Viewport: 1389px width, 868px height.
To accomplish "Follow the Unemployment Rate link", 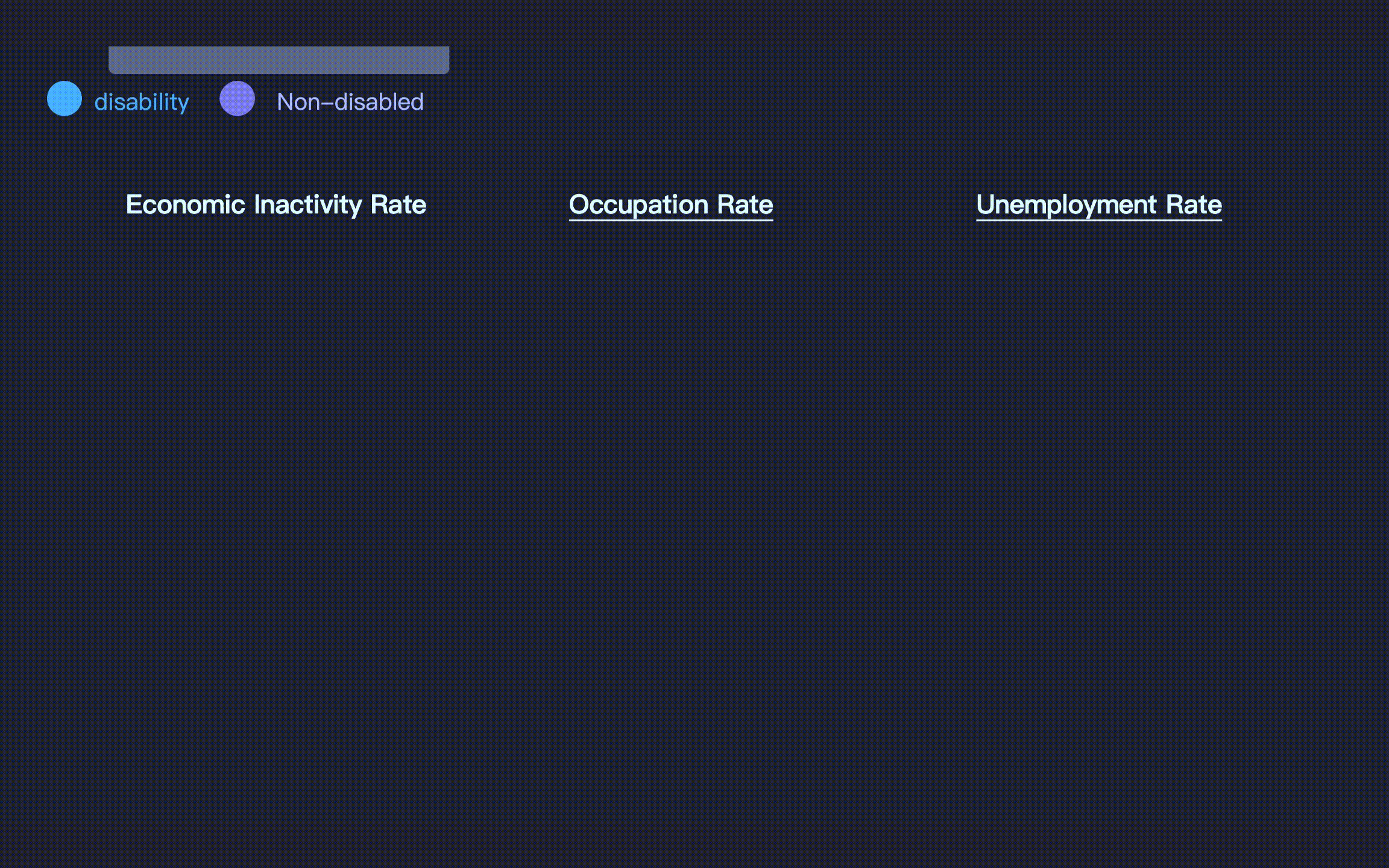I will 1098,205.
